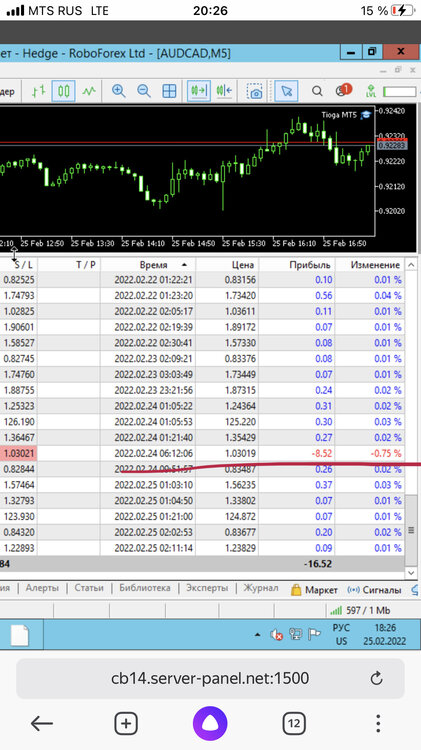The width and height of the screenshot is (421, 750).
Task: Open the Алерты tab
Action: coord(42,588)
